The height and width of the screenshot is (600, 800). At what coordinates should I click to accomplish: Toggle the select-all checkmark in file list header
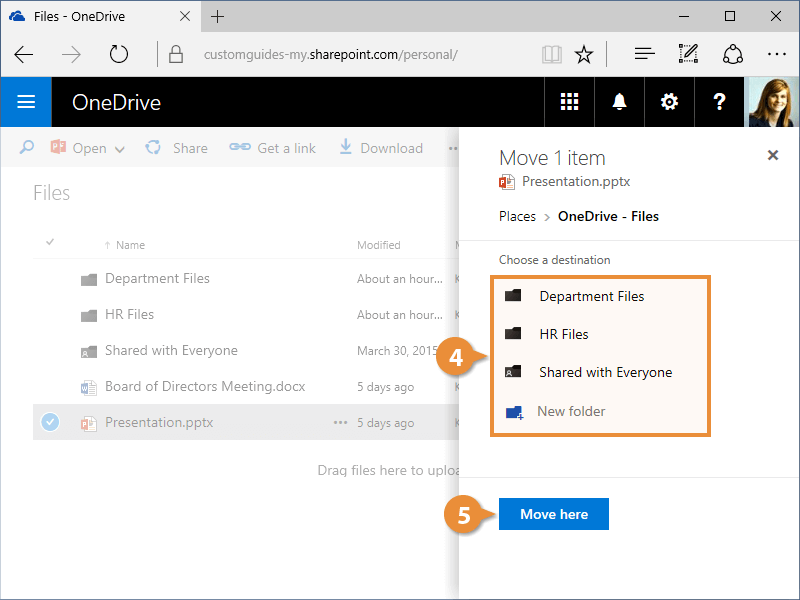[x=50, y=243]
